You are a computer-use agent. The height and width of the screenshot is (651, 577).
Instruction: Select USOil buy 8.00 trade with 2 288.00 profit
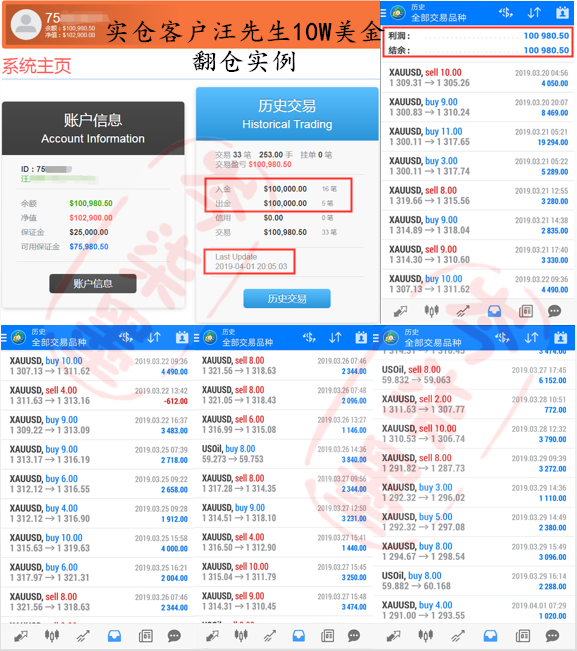(x=474, y=581)
